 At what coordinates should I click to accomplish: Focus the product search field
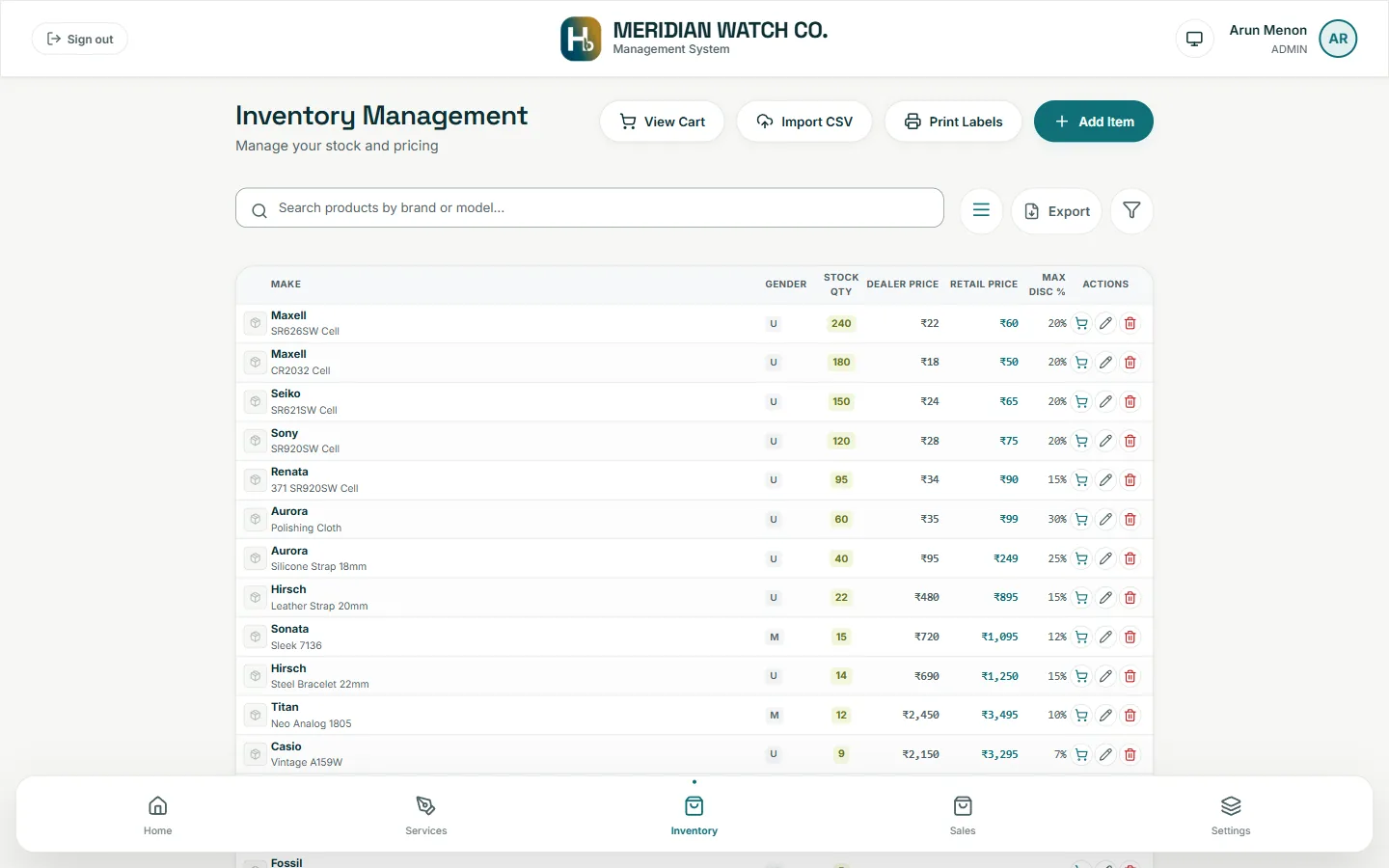click(x=589, y=207)
